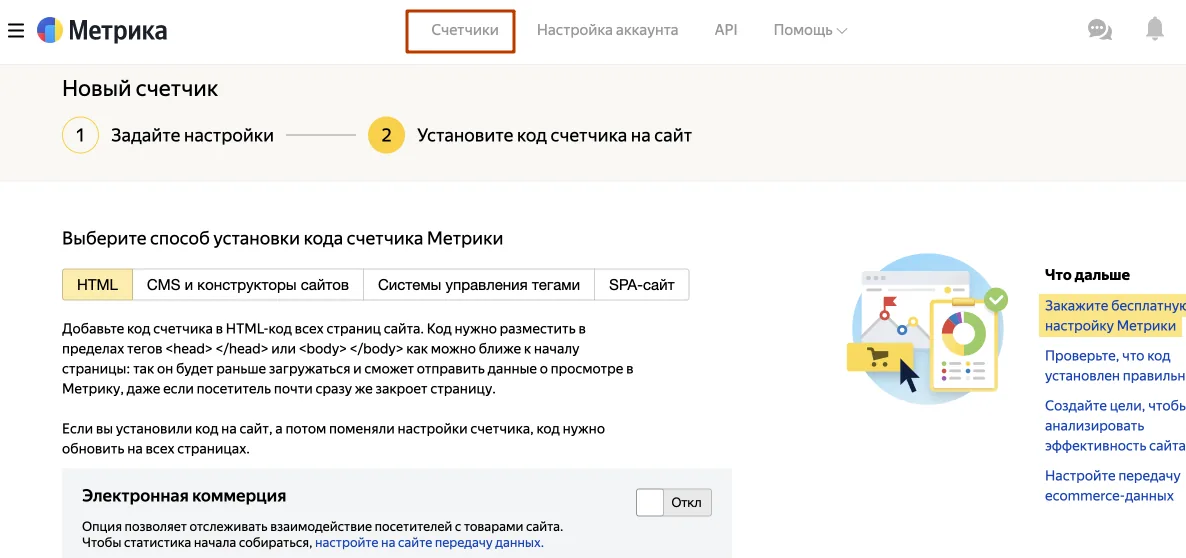The width and height of the screenshot is (1186, 558).
Task: Expand the Помощь dropdown
Action: (810, 30)
